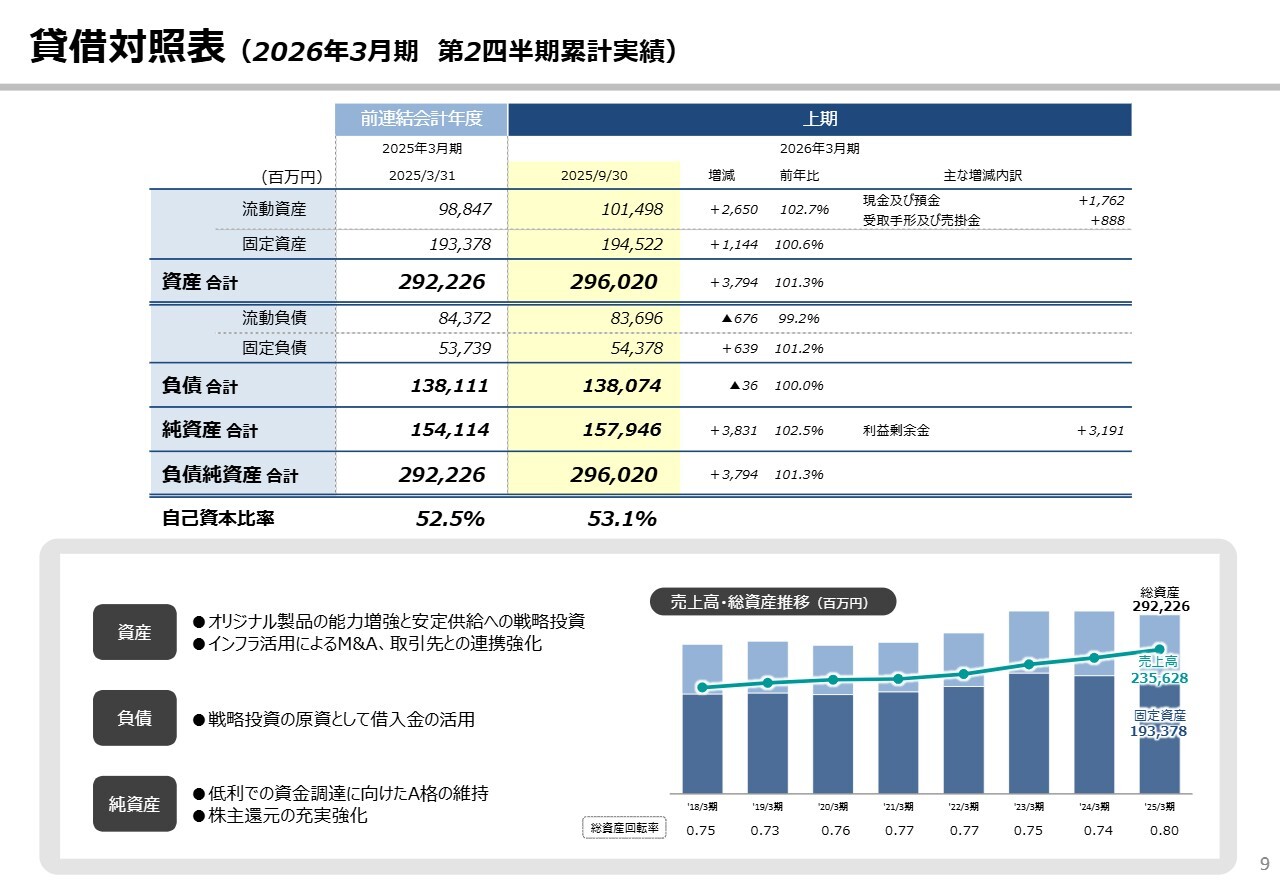Click the 流動資産 row label

(x=274, y=209)
